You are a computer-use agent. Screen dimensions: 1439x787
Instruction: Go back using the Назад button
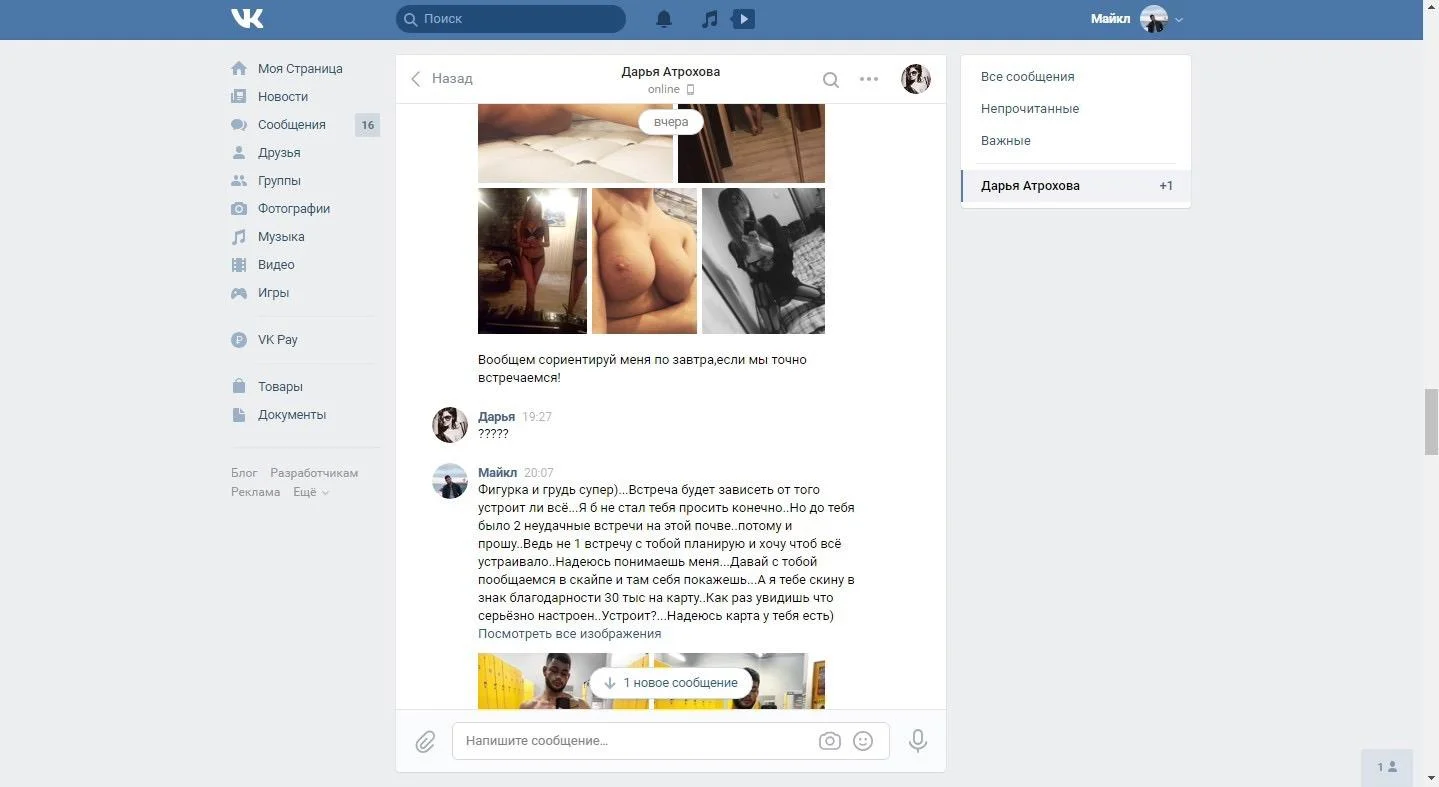(x=442, y=79)
